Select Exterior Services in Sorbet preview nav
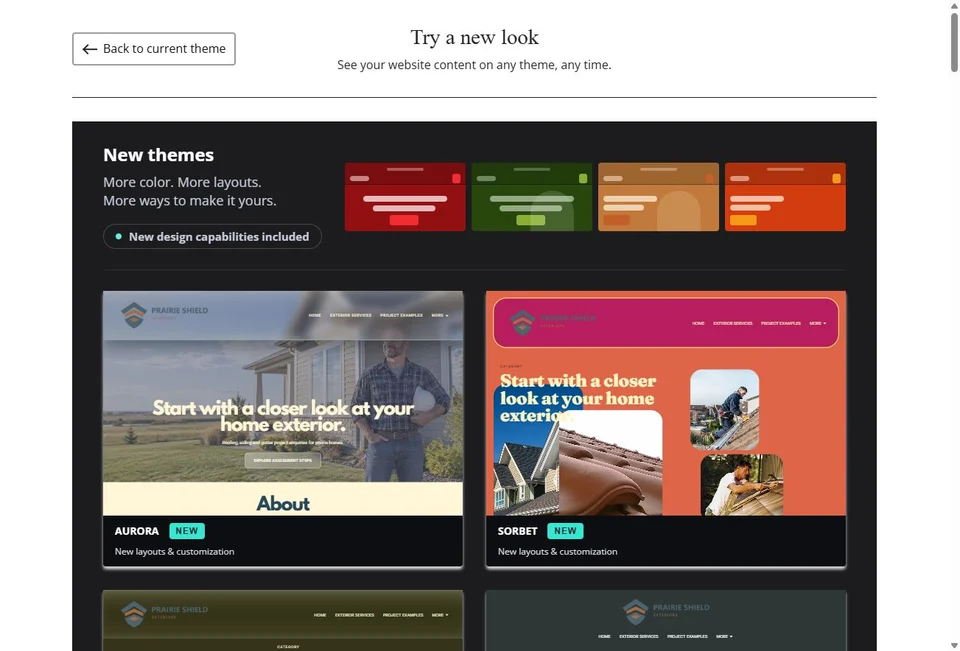 [x=732, y=323]
